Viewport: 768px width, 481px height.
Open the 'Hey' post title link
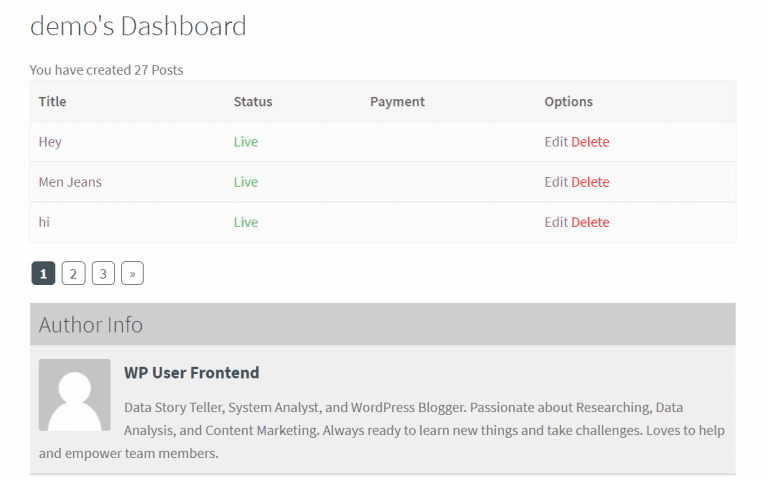[x=50, y=142]
